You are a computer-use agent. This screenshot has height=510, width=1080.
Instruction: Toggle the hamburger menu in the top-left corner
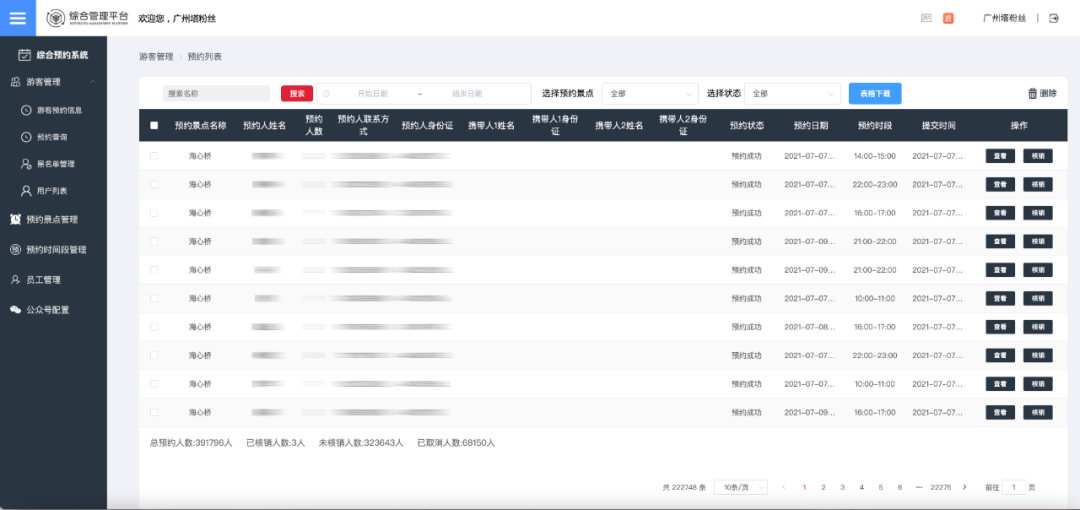[18, 18]
